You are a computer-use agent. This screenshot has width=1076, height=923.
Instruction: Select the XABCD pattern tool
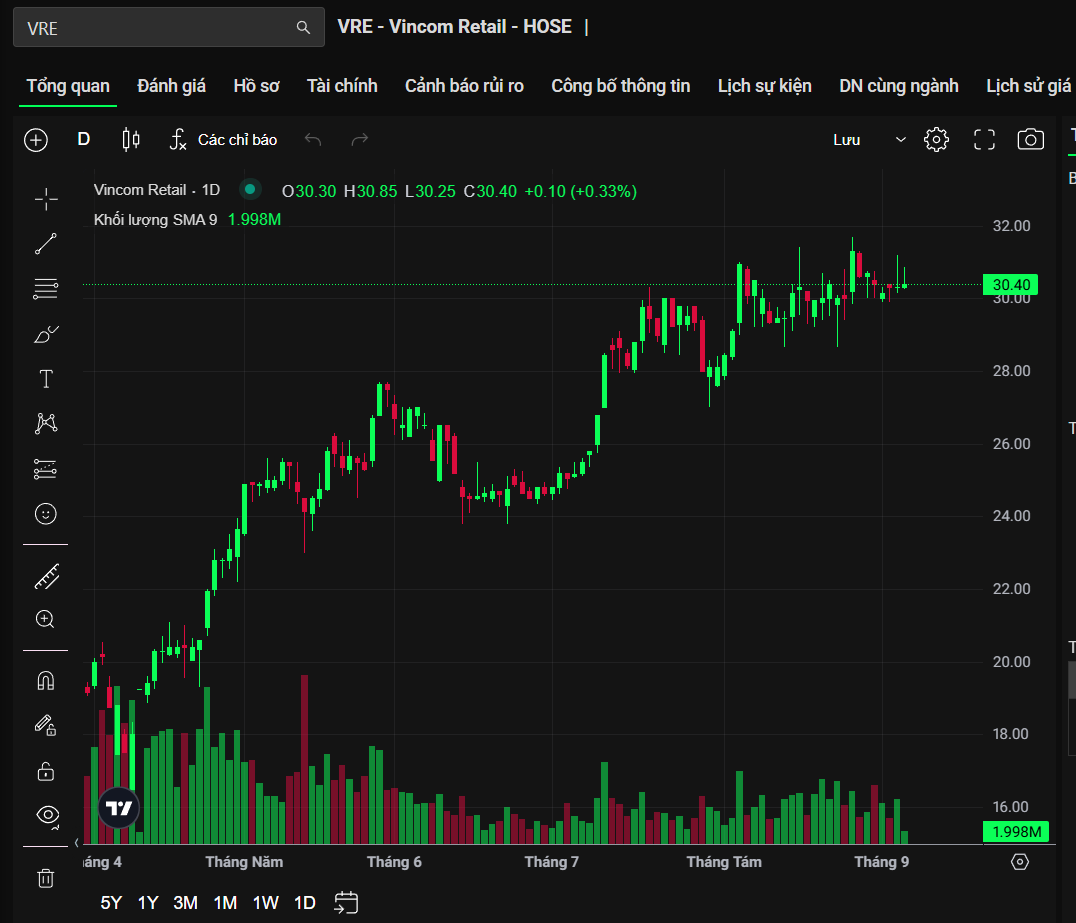point(46,423)
